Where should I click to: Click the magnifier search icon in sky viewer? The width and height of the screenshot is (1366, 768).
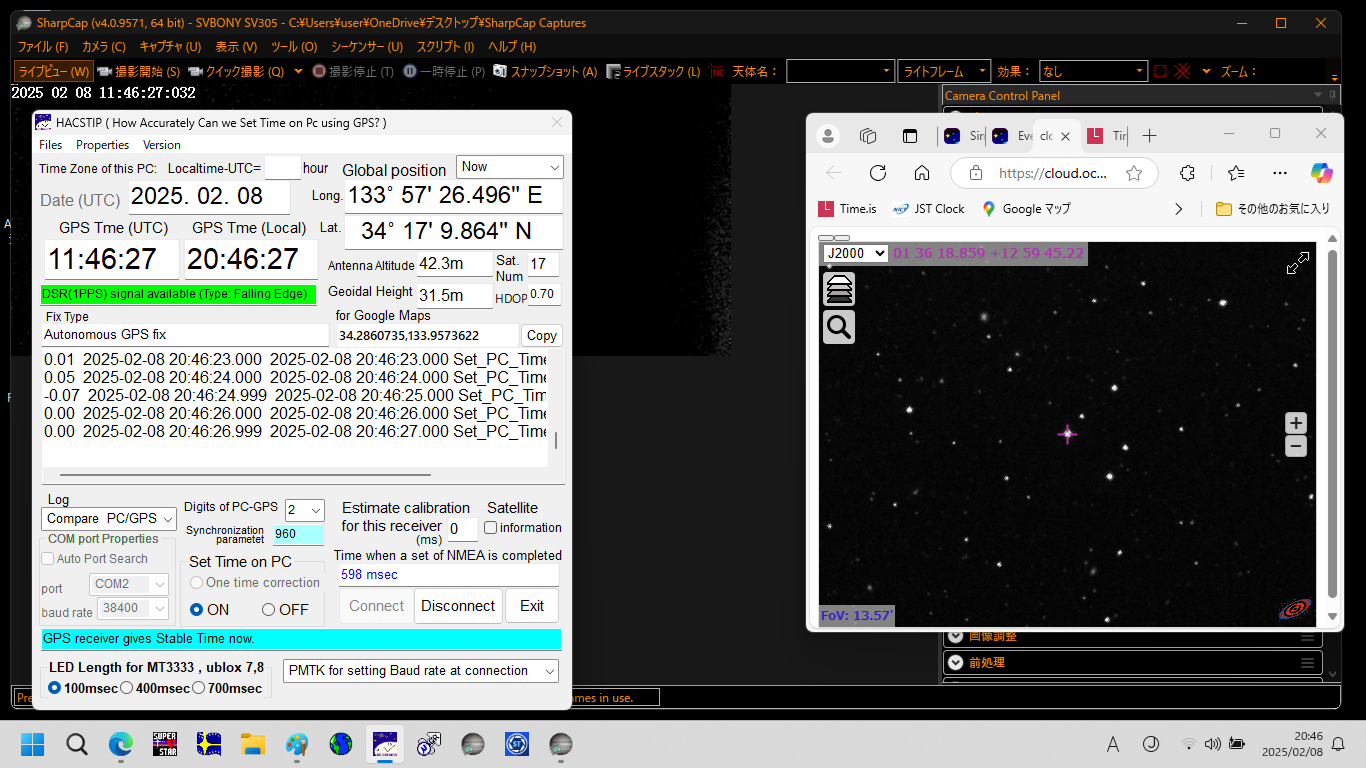click(838, 326)
